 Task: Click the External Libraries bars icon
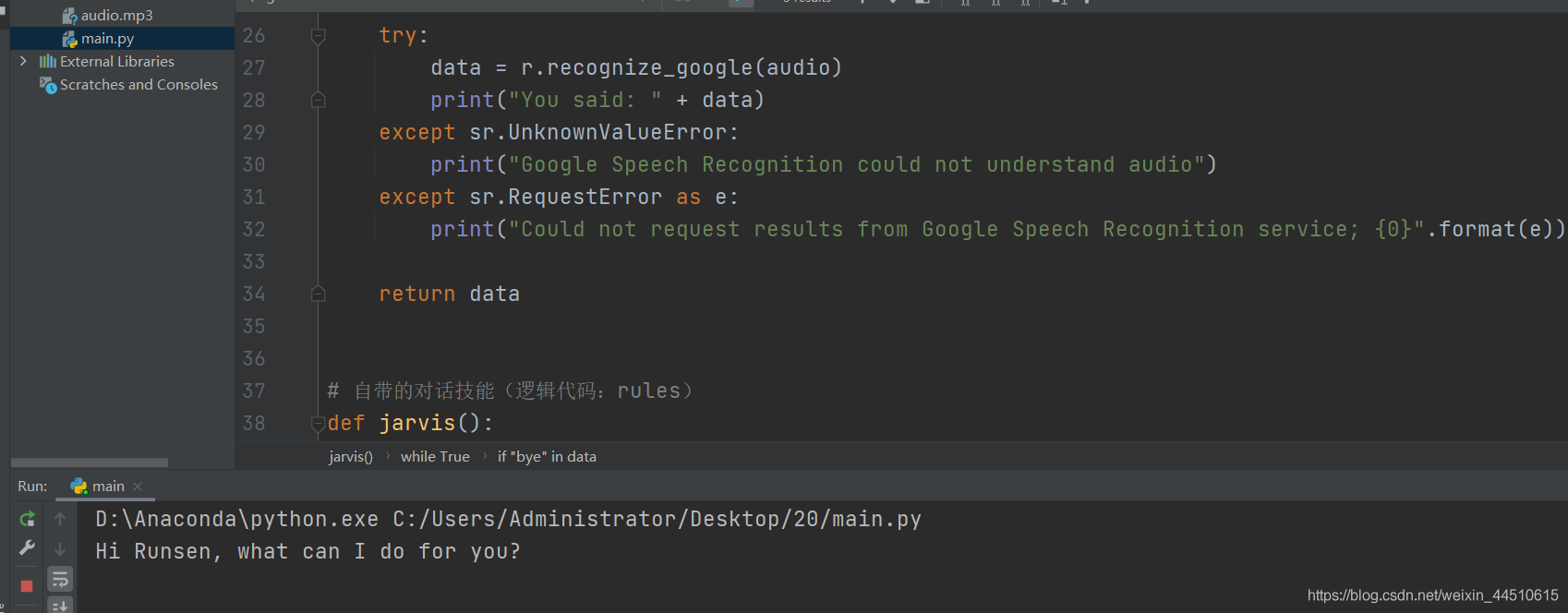point(48,62)
